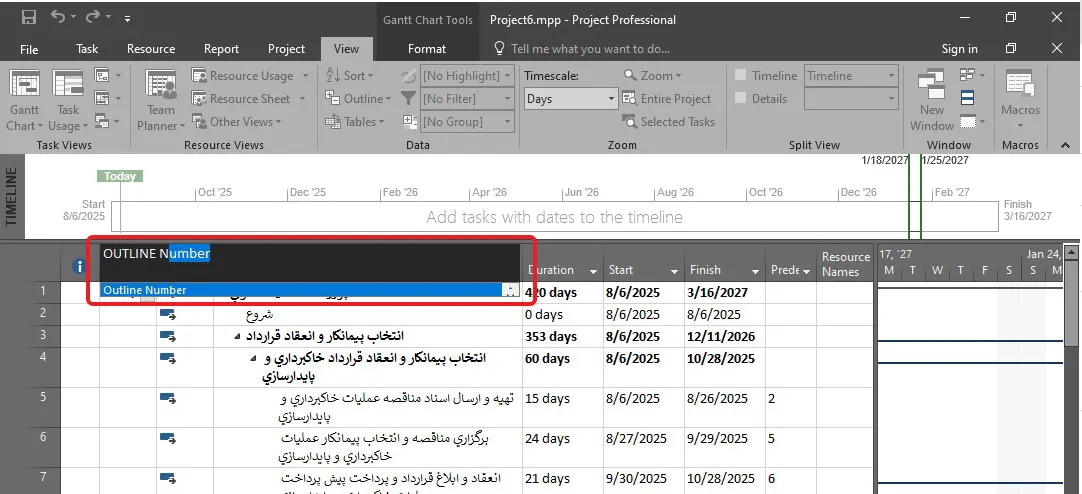Click the Arrange All windows icon

point(968,99)
